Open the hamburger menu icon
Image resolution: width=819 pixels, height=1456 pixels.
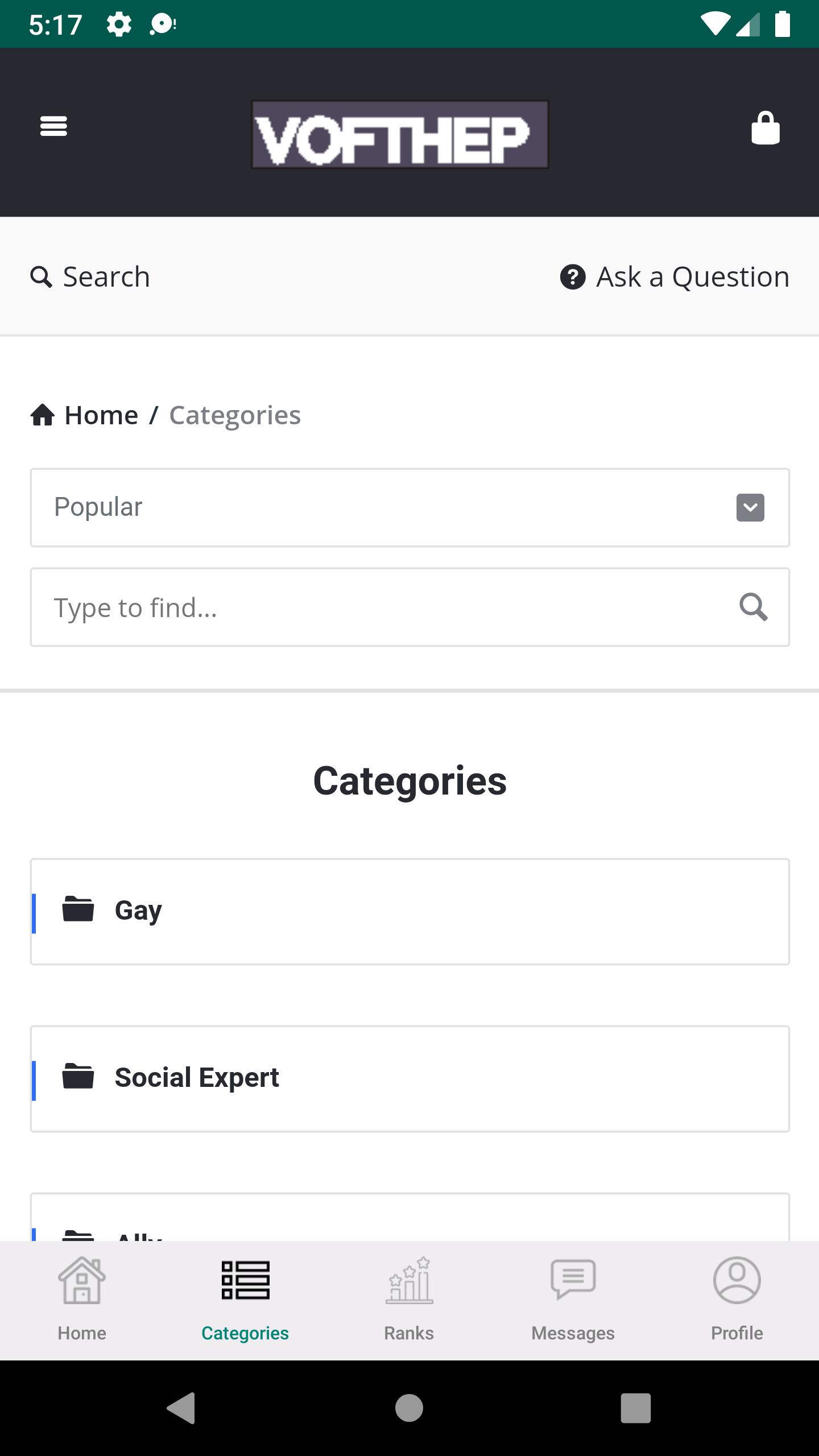click(53, 126)
